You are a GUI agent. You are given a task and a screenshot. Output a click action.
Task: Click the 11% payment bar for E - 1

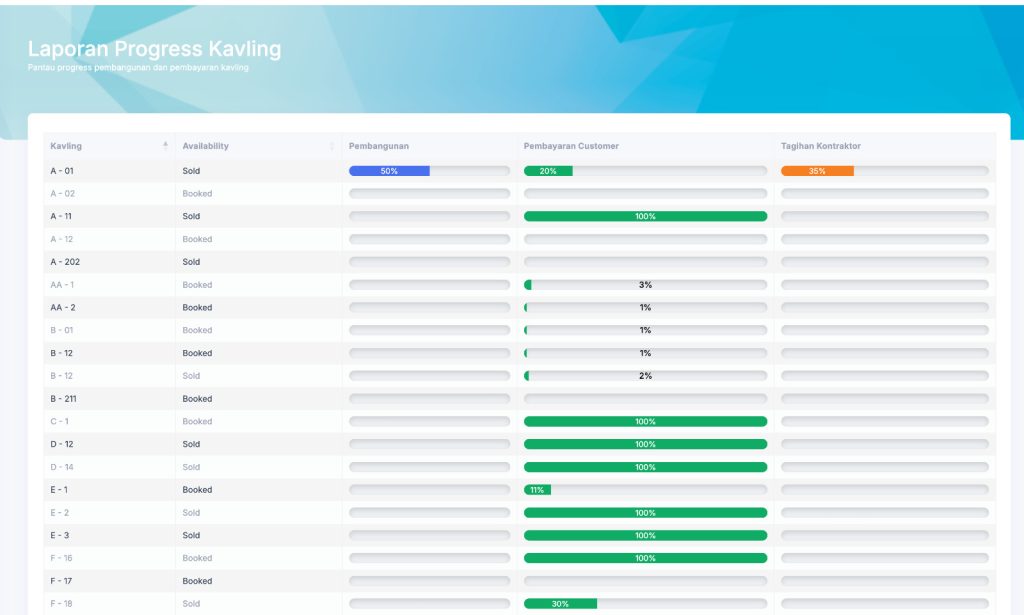537,490
